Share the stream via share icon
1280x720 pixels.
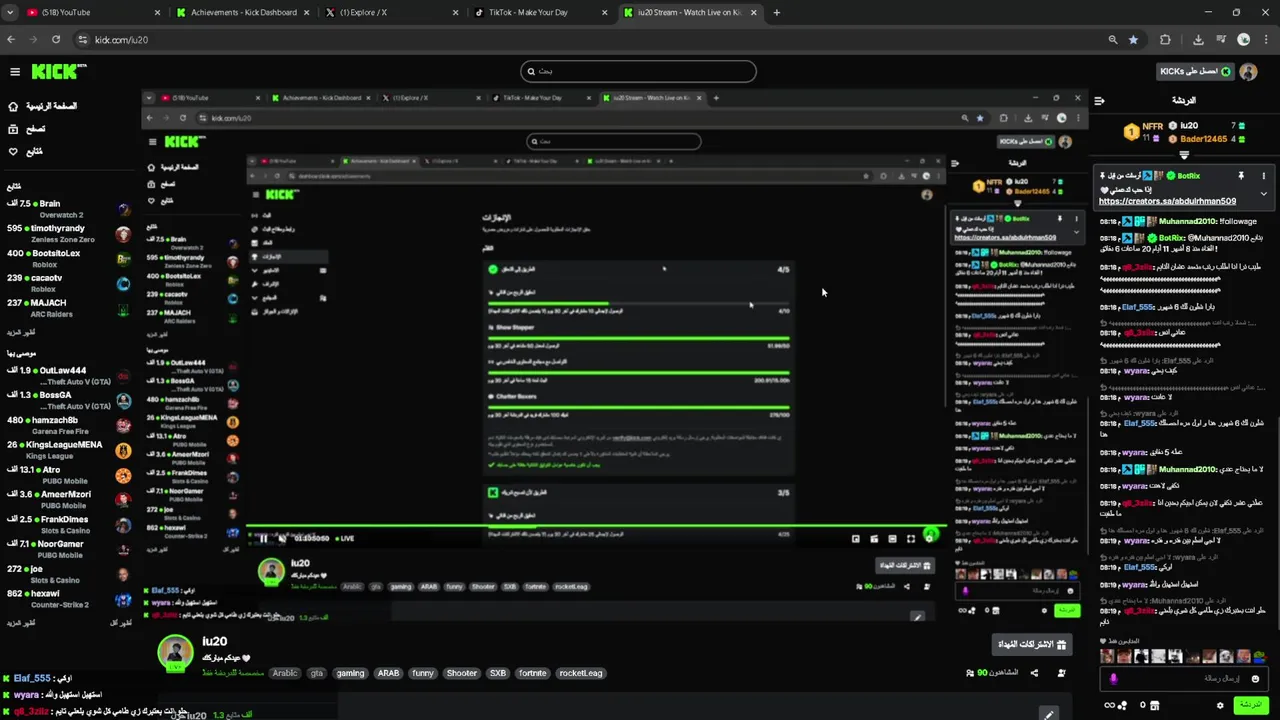pyautogui.click(x=1034, y=673)
